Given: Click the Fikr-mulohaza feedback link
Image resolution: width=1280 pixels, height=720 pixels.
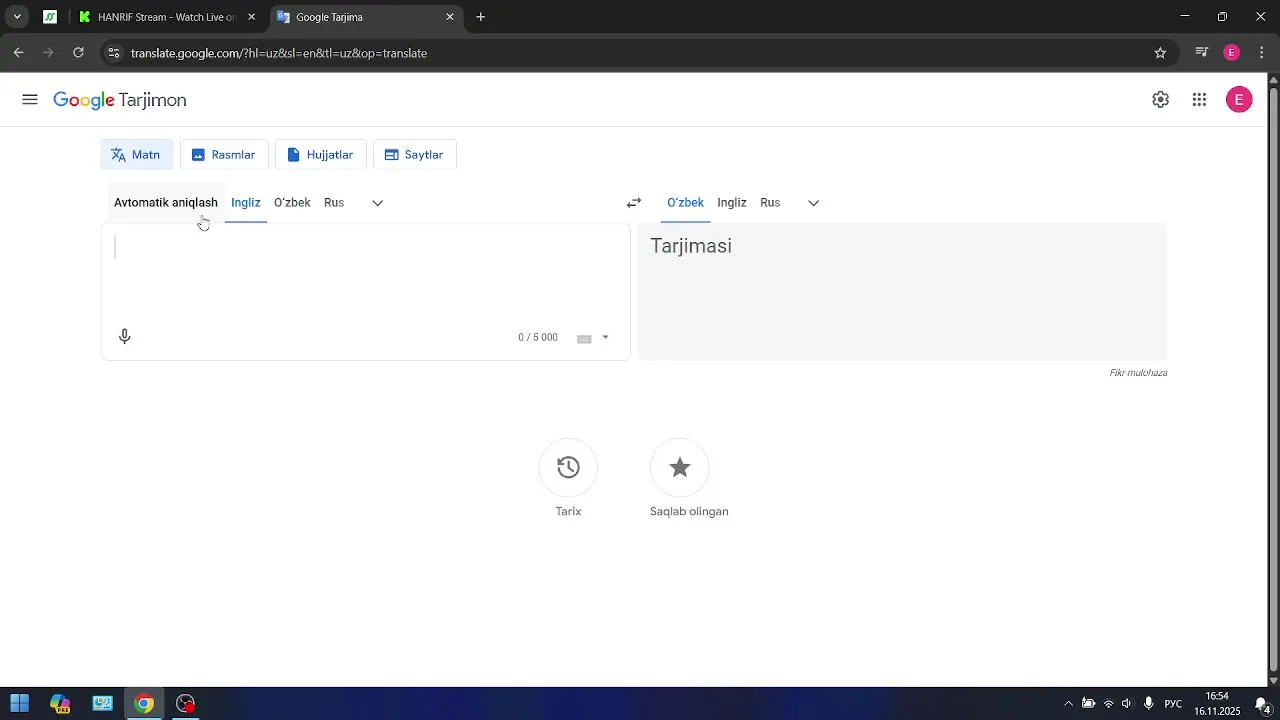Looking at the screenshot, I should coord(1138,373).
